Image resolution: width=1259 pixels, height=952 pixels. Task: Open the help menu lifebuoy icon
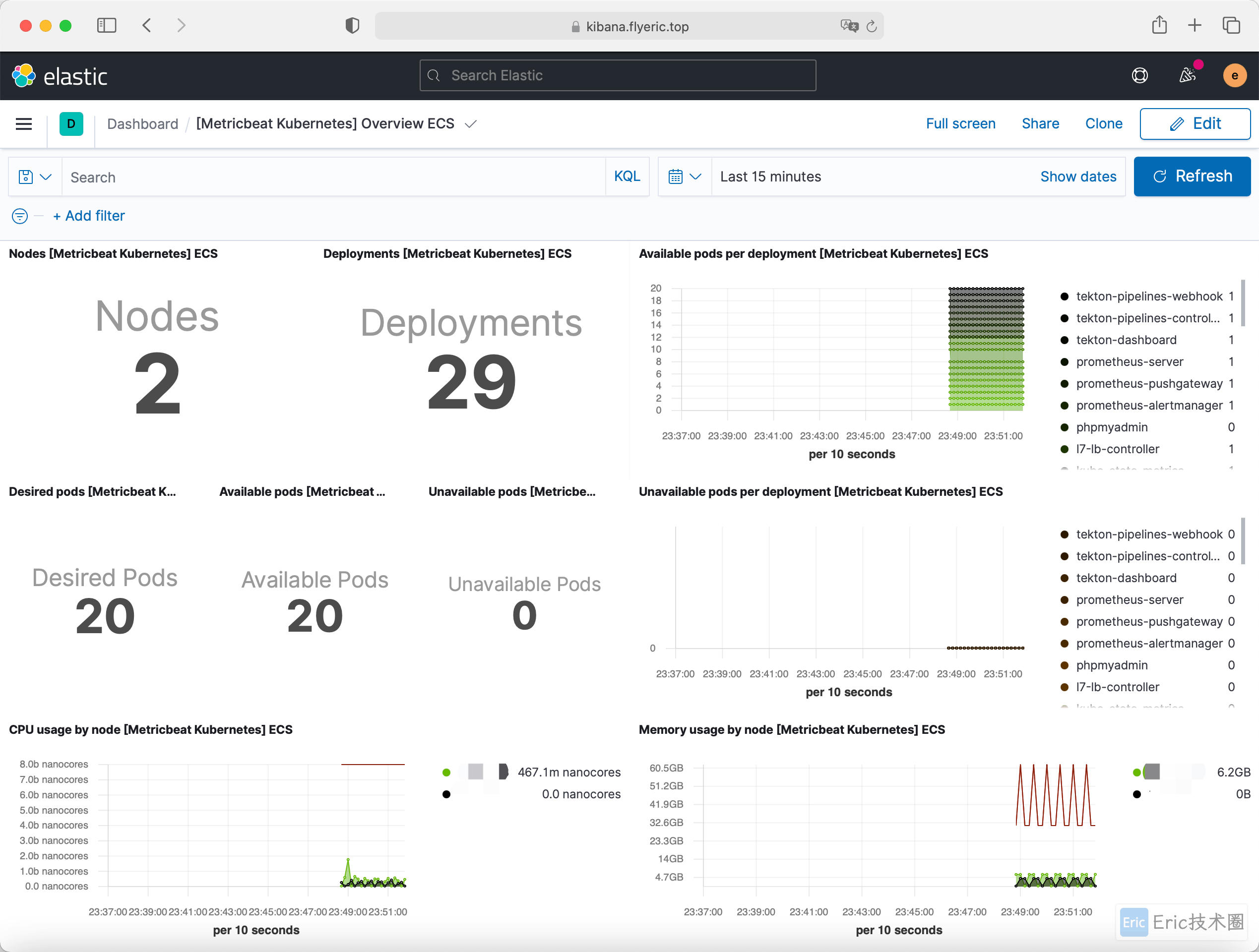(x=1139, y=75)
